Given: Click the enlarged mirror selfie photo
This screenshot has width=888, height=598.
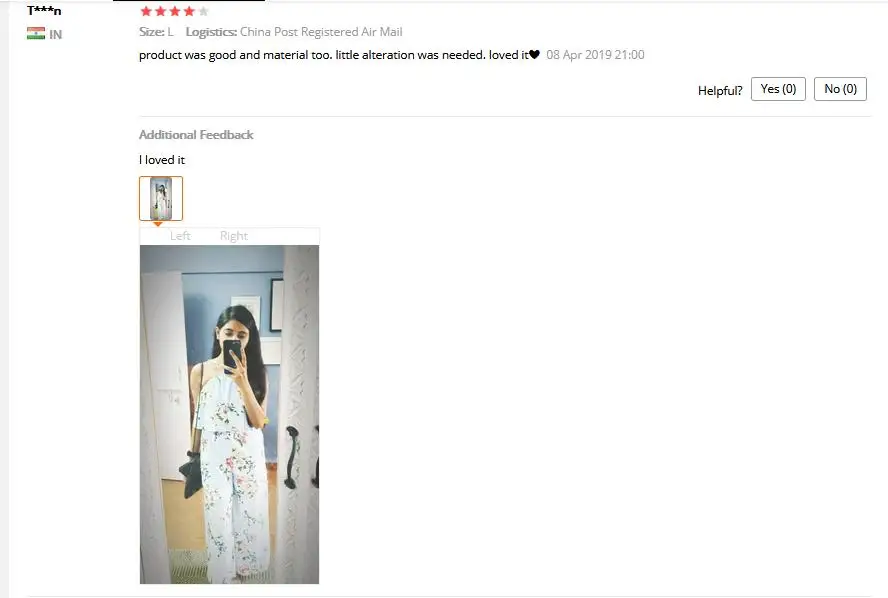Looking at the screenshot, I should tap(229, 414).
